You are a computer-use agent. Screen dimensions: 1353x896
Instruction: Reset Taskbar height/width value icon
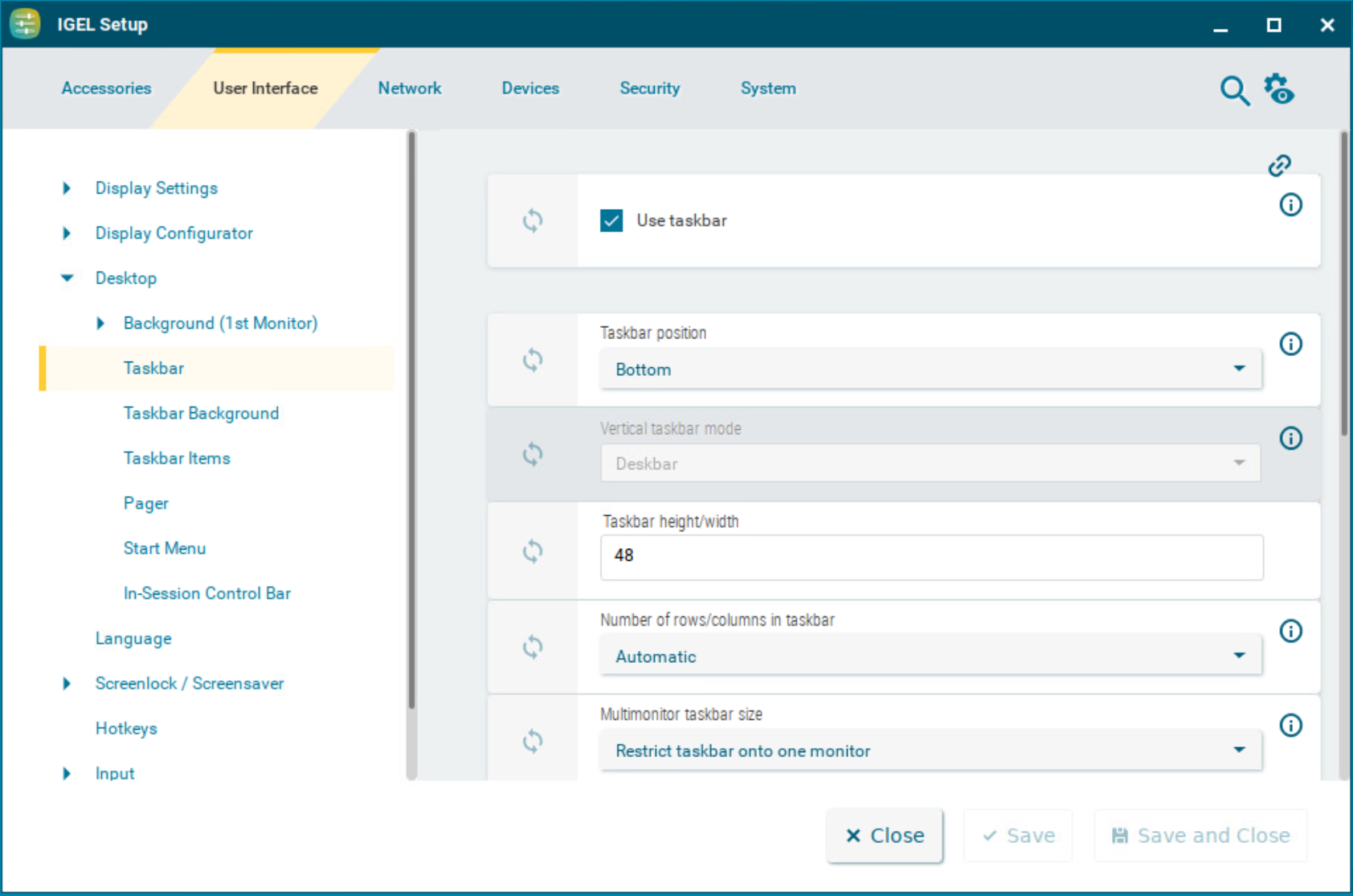(x=533, y=551)
